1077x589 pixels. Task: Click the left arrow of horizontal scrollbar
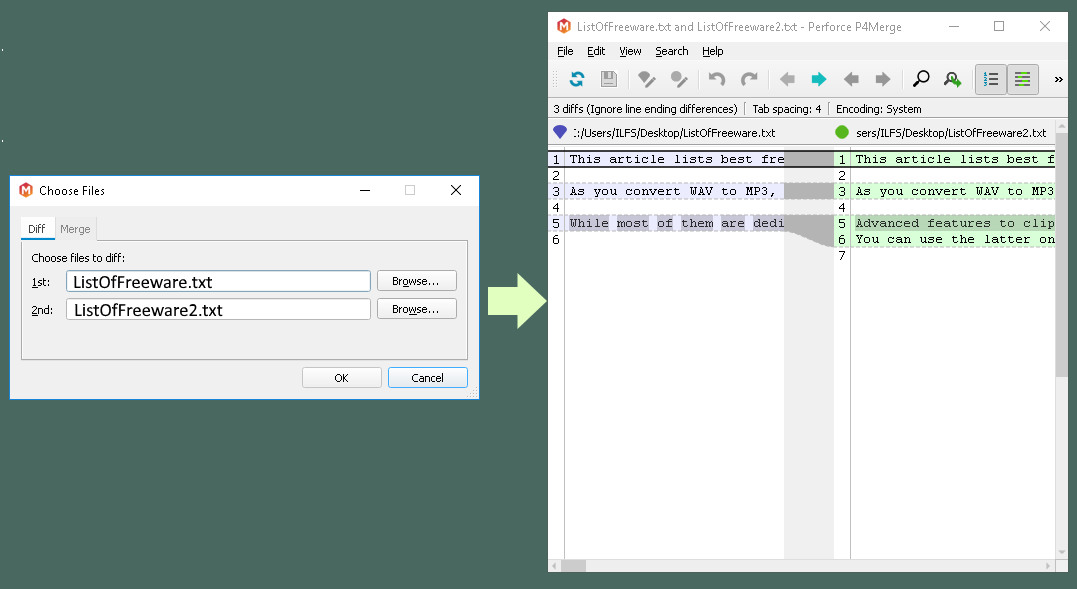click(555, 566)
